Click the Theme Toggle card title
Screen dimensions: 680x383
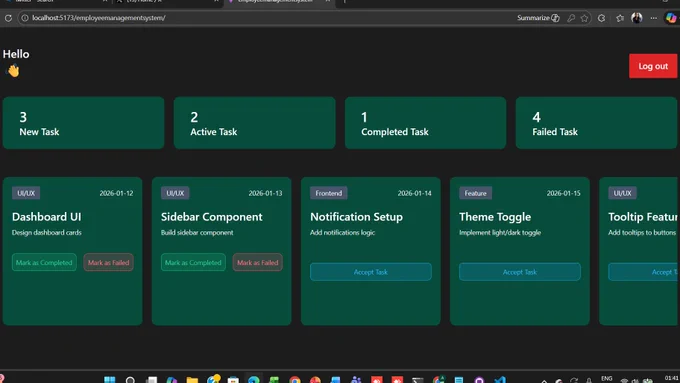tap(495, 216)
